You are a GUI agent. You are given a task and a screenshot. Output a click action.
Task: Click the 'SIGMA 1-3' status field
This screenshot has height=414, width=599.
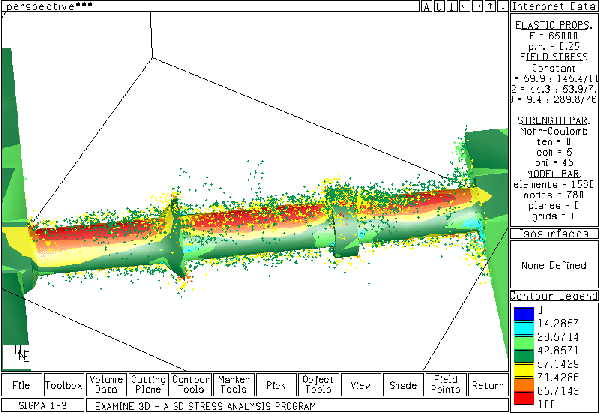tap(43, 405)
